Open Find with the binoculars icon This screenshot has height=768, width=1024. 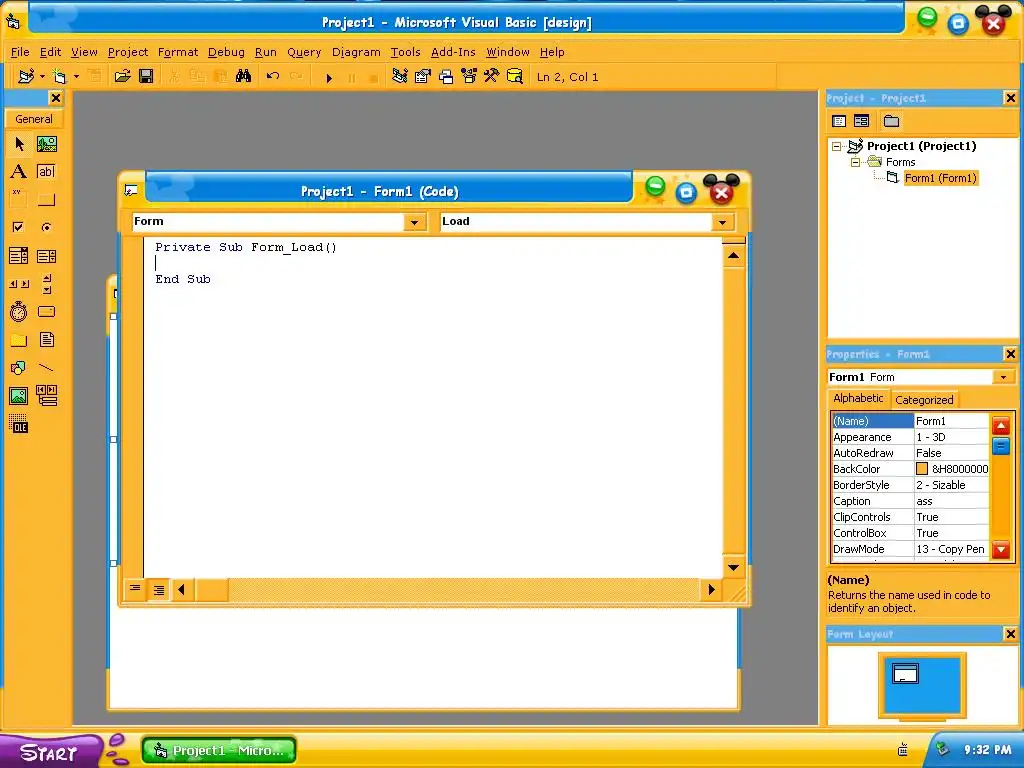244,76
